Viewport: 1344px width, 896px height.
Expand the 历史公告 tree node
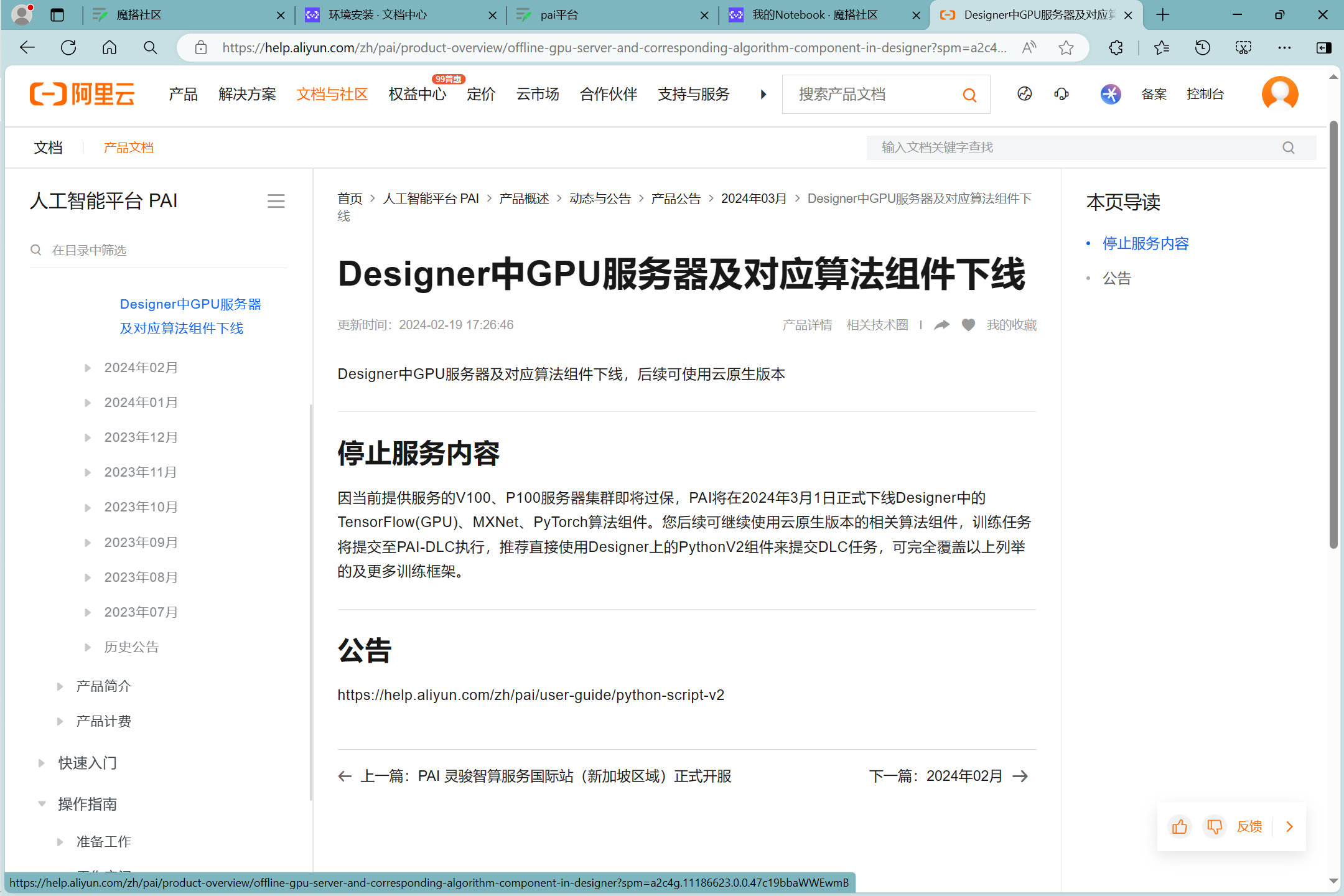pos(88,648)
